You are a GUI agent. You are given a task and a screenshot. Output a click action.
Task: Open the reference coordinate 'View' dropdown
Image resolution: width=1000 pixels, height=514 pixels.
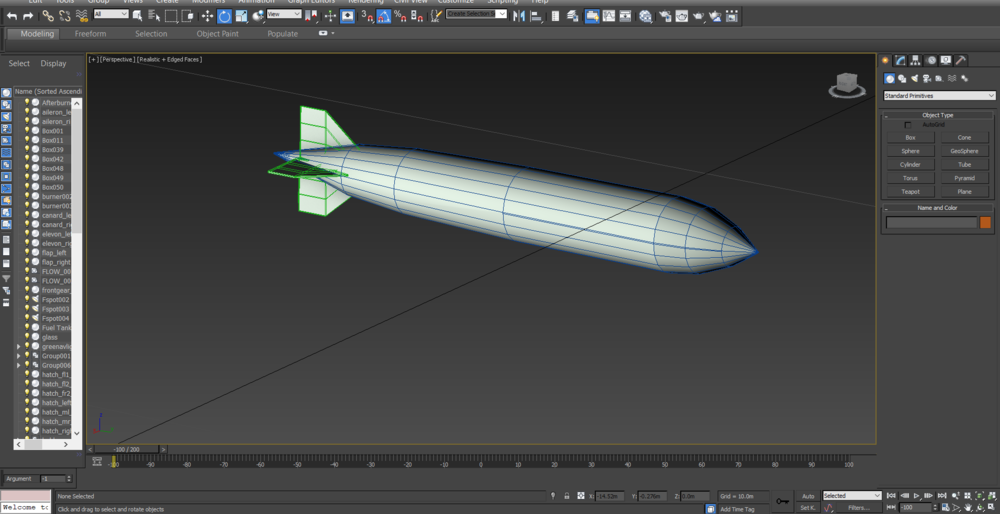click(284, 13)
